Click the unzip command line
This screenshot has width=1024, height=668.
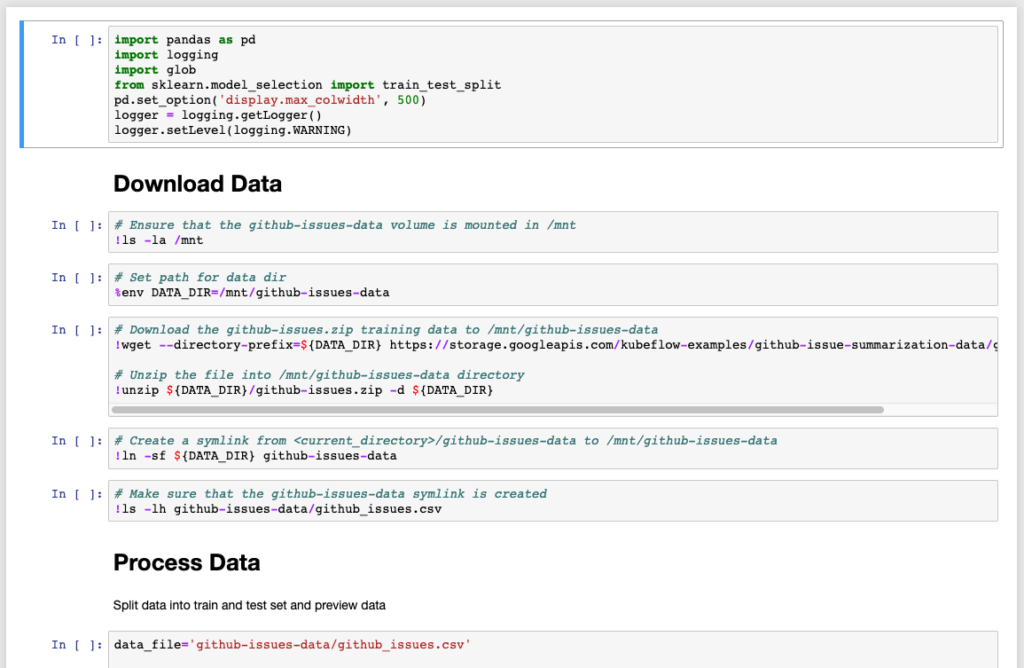304,390
